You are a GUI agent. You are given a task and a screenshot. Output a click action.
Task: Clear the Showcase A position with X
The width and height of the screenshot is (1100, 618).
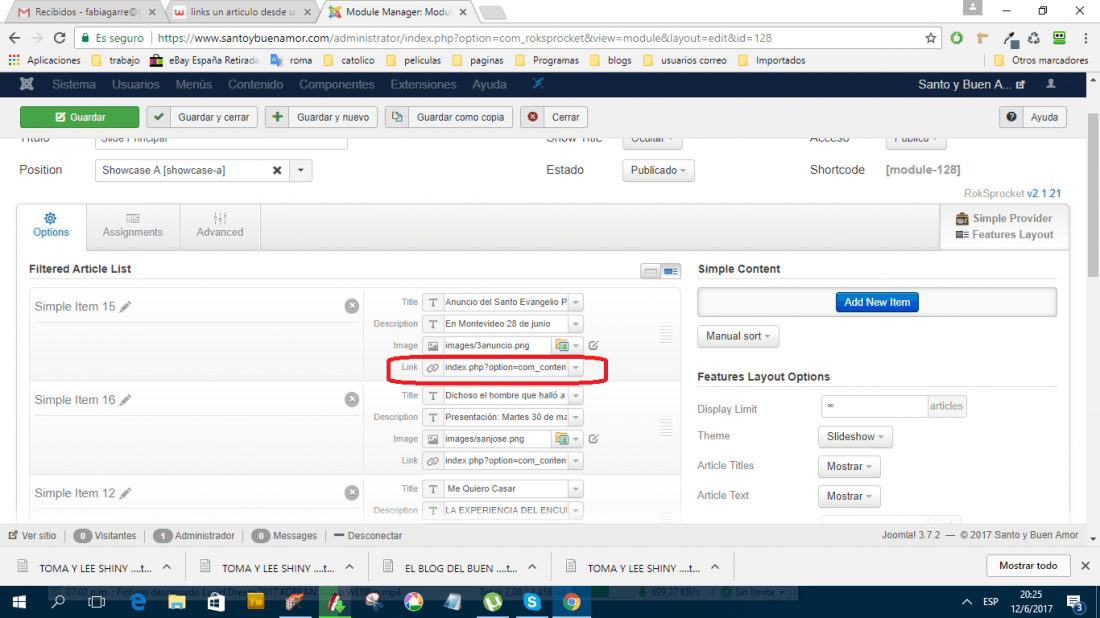(x=277, y=170)
